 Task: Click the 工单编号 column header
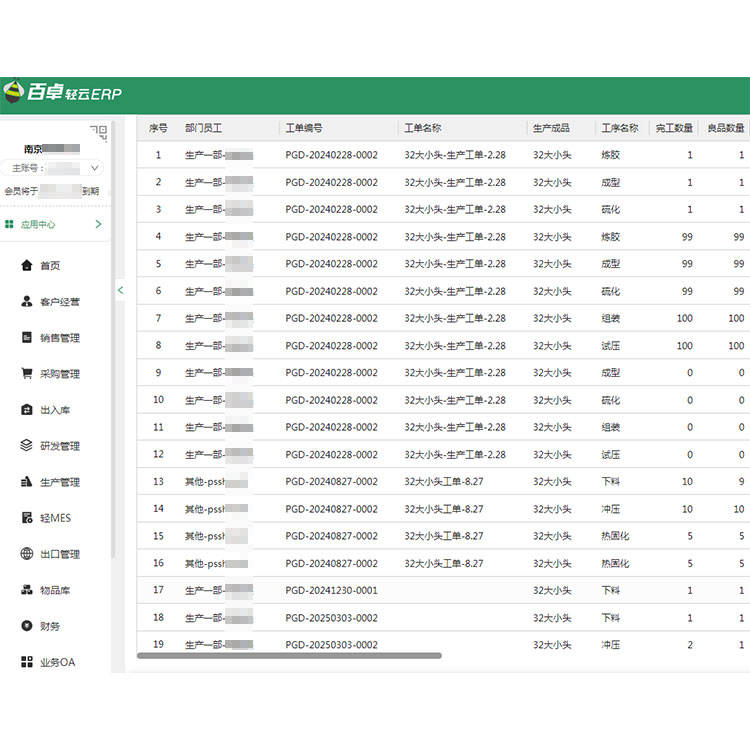tap(304, 128)
